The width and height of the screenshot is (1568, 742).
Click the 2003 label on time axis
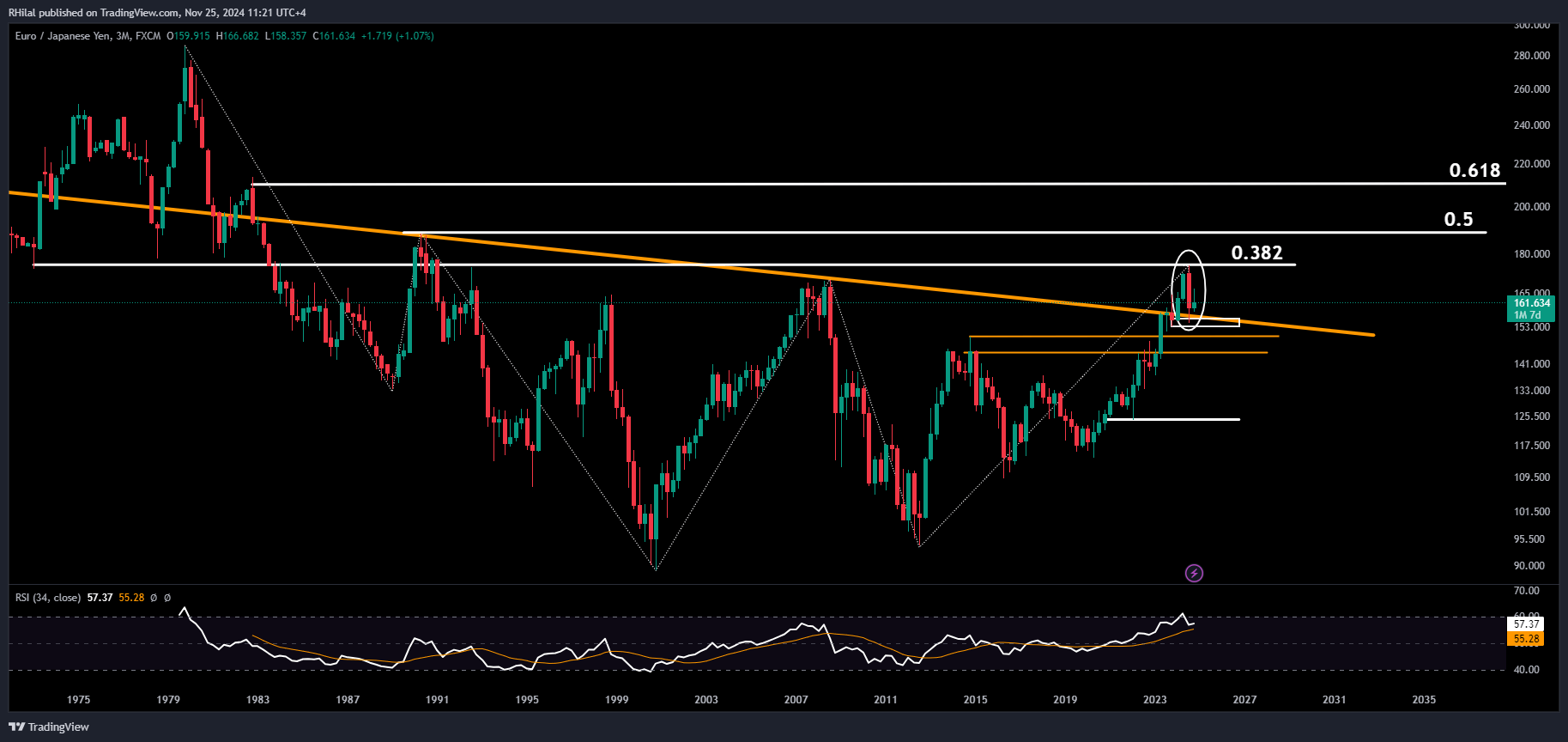pyautogui.click(x=706, y=700)
